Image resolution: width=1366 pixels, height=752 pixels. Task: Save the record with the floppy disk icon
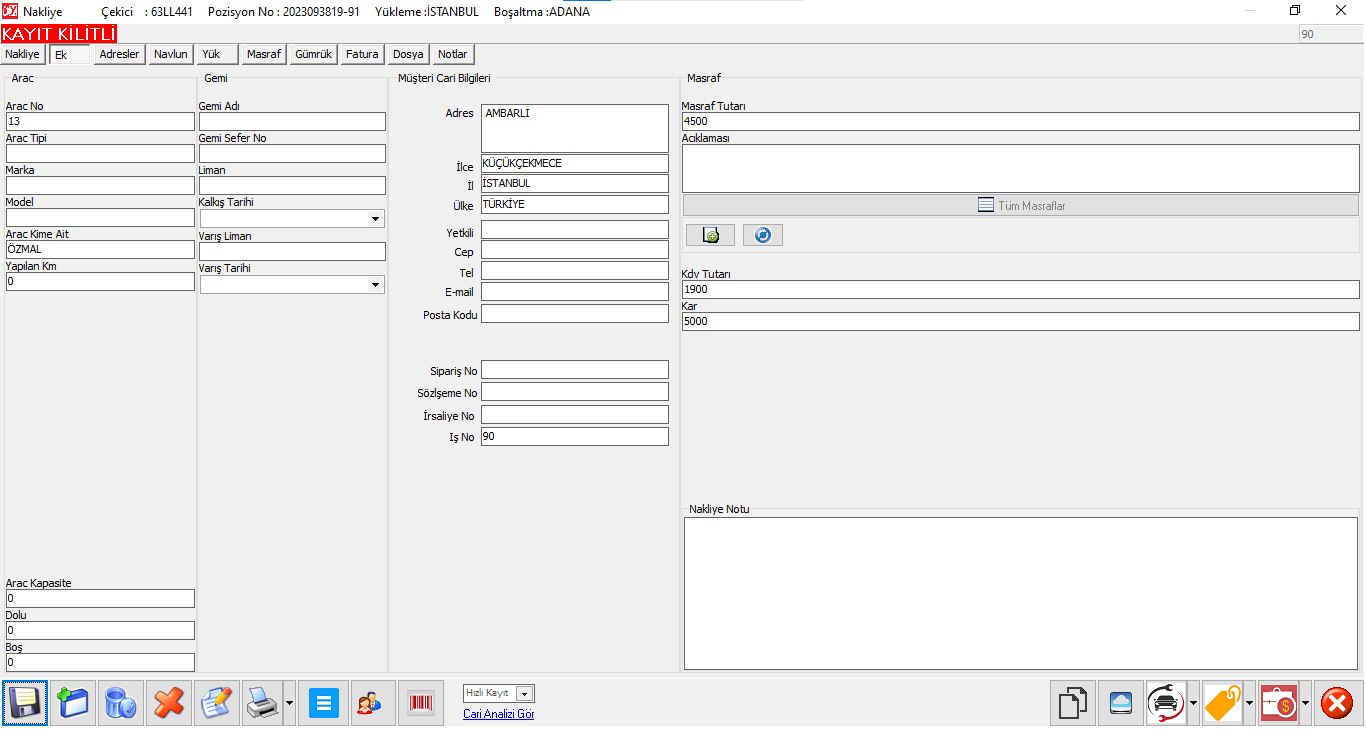point(24,703)
